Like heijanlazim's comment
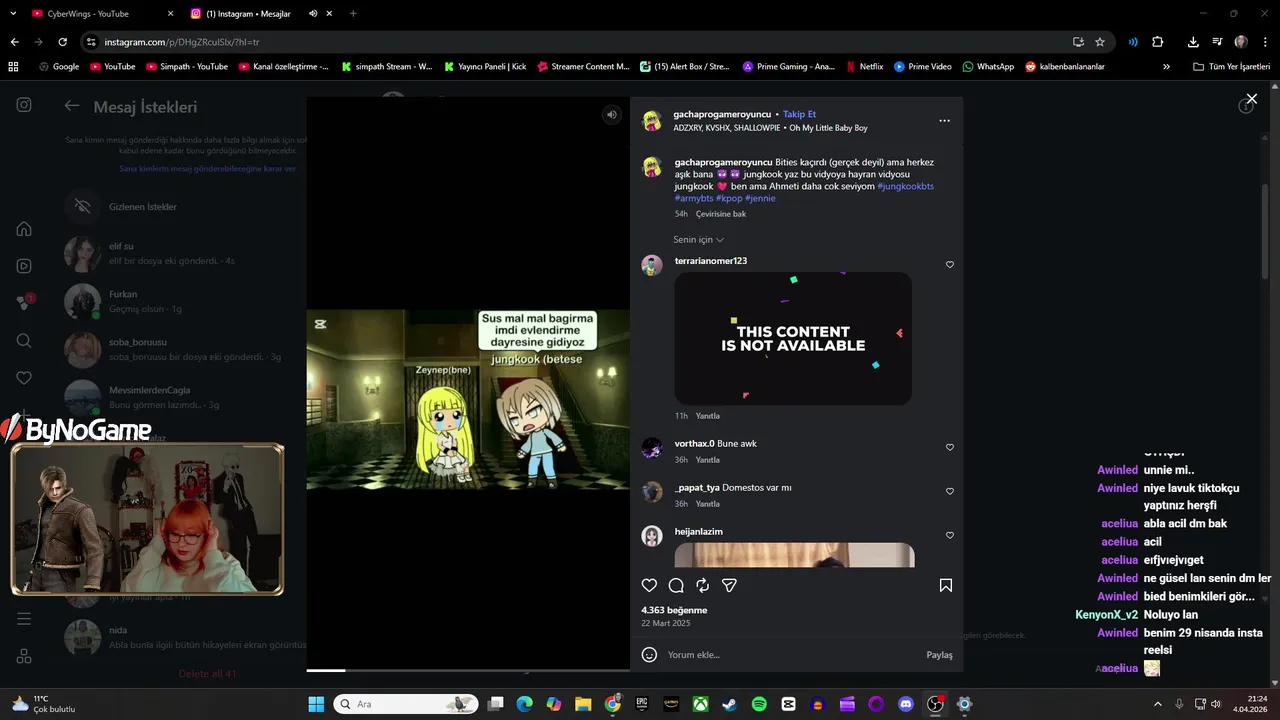Viewport: 1280px width, 720px height. tap(950, 535)
